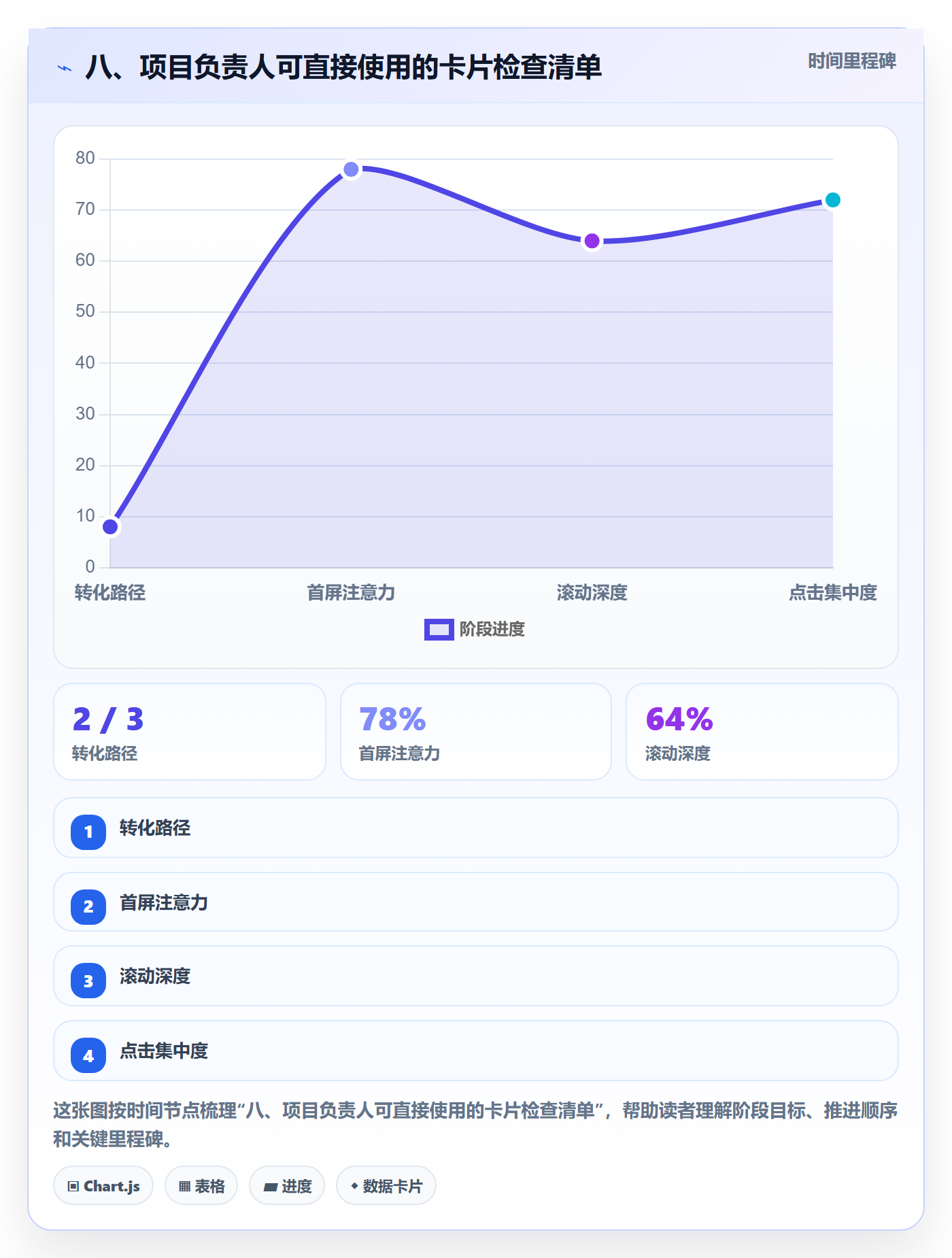Image resolution: width=952 pixels, height=1258 pixels.
Task: Select the 首屏注意力 peak data point
Action: pyautogui.click(x=351, y=169)
